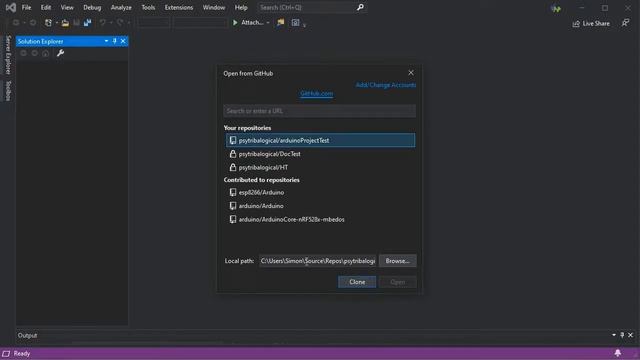Click the Live Share button

coord(591,24)
